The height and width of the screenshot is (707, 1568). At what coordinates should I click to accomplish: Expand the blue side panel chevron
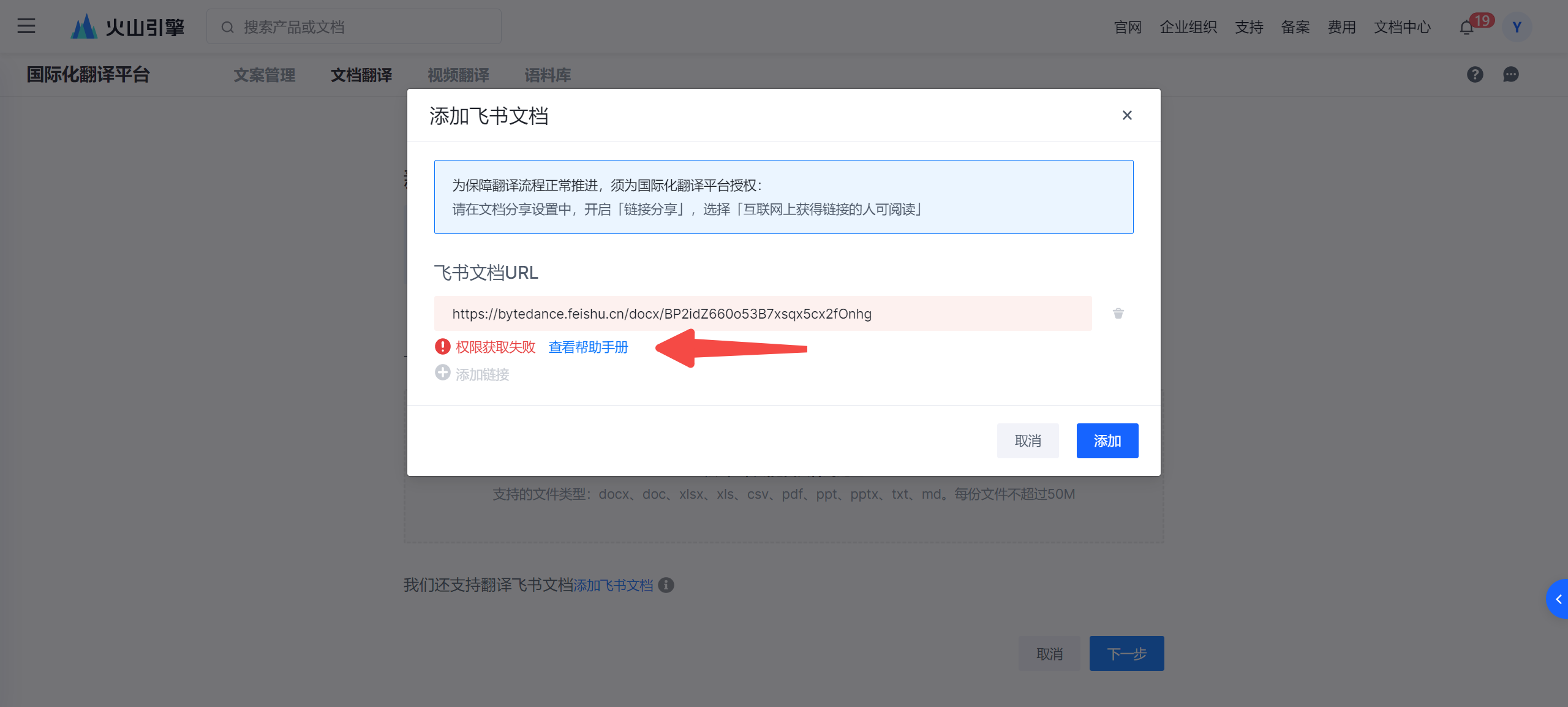tap(1558, 599)
